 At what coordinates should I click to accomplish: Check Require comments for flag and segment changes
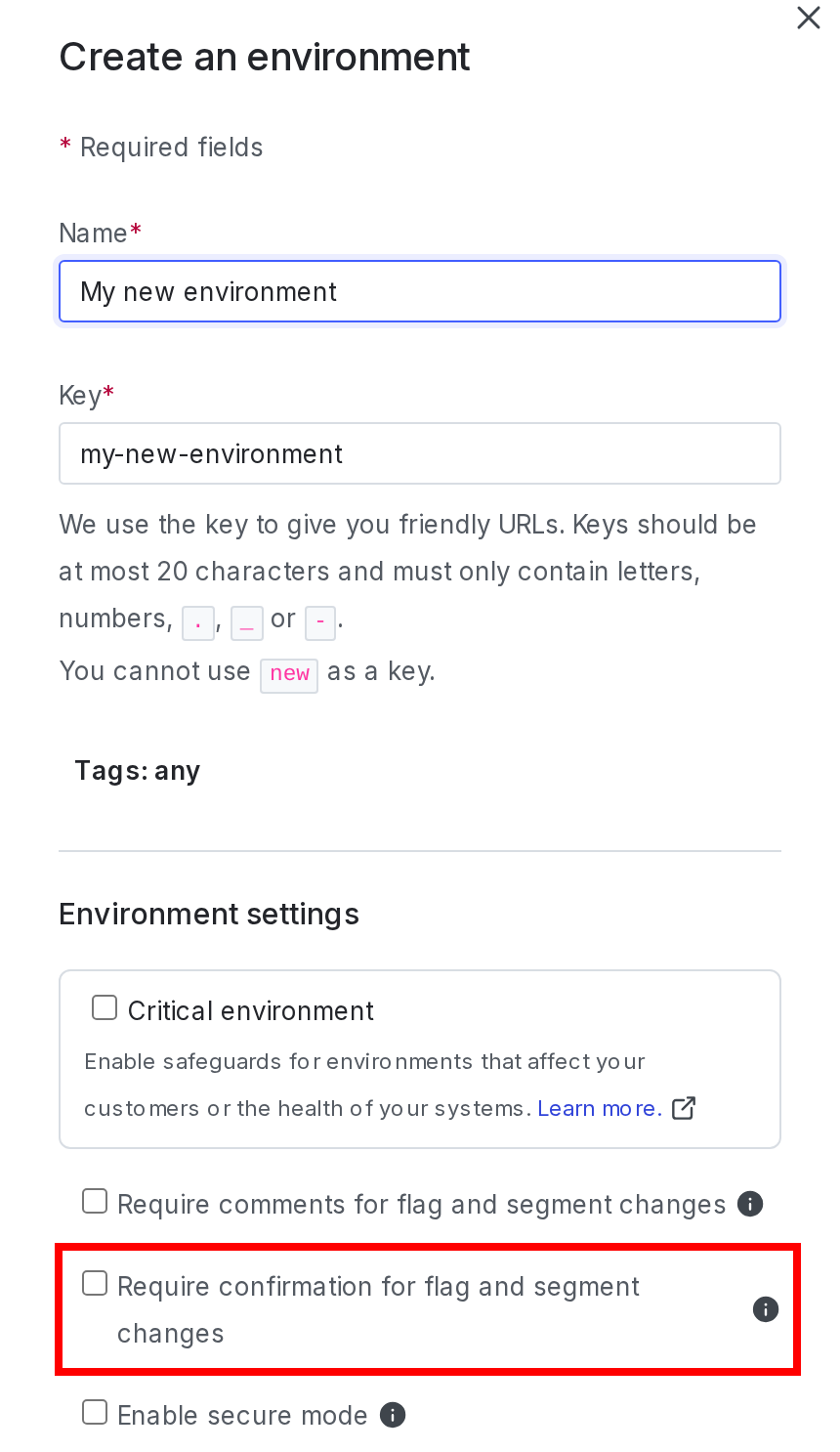(95, 1201)
